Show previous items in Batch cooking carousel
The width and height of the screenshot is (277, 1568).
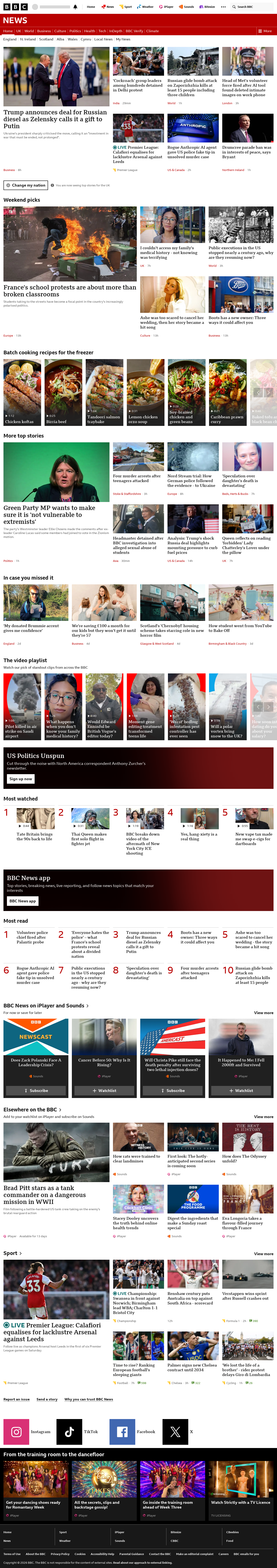point(258,393)
